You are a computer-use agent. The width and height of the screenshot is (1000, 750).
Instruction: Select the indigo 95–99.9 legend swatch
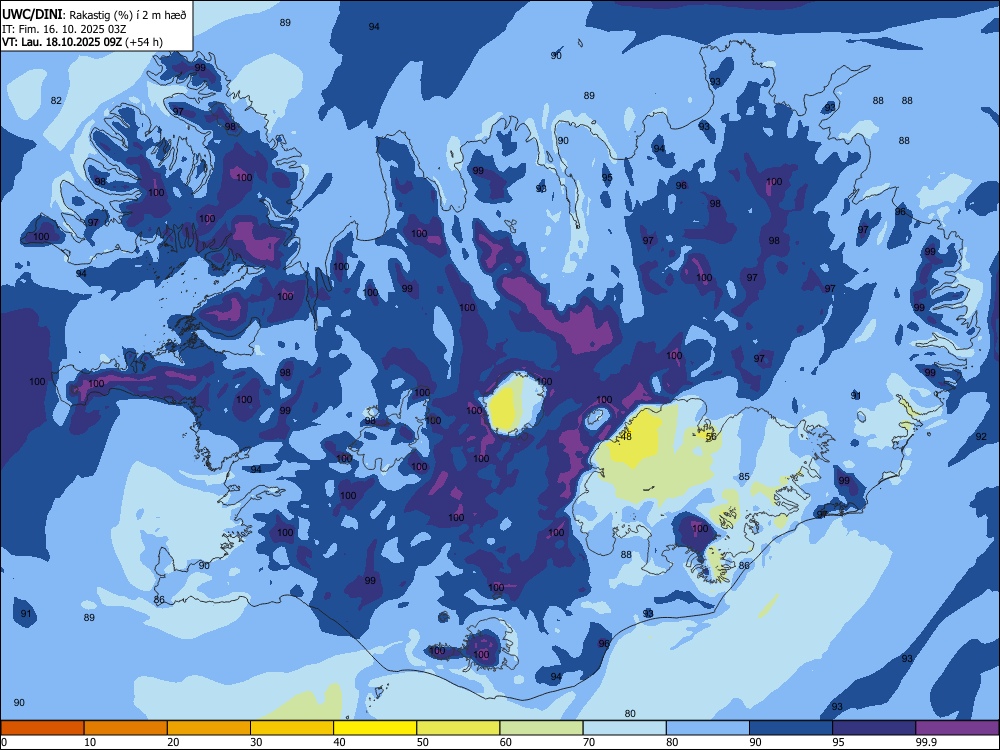874,728
